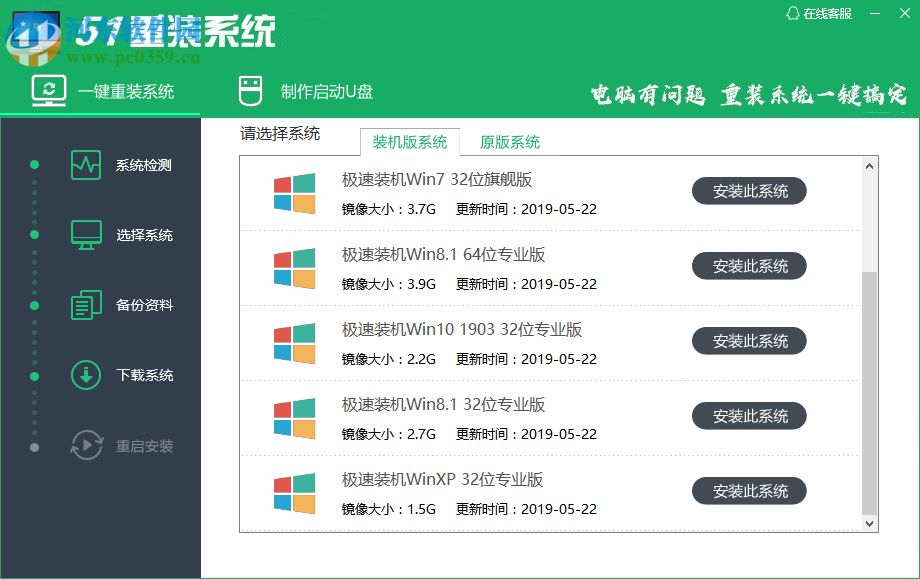Open 制作启动U盘 via the USB drive icon
This screenshot has height=579, width=920.
[248, 89]
